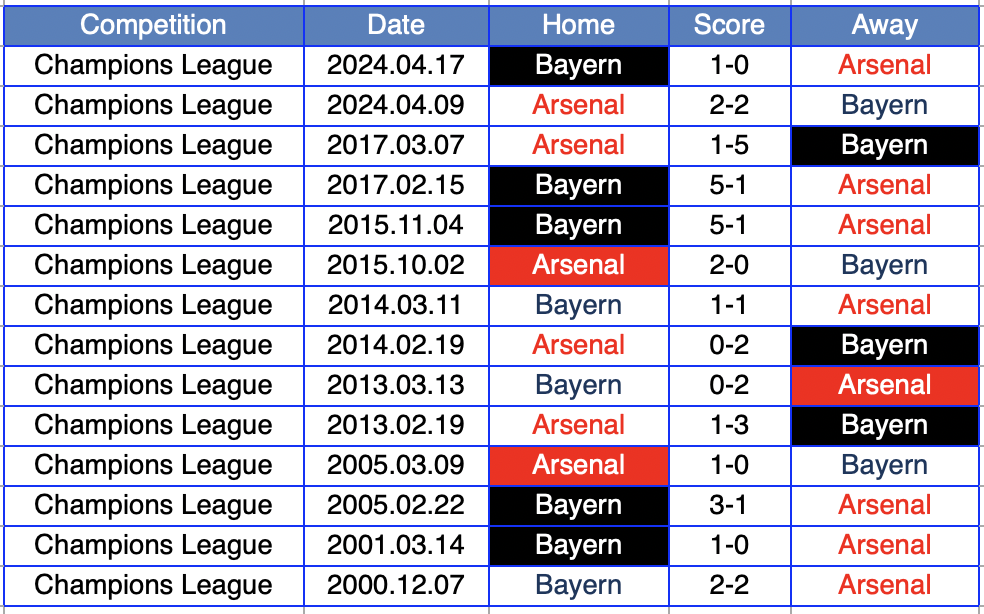Click the Bayern home cell for 2001.03.14

pos(578,545)
